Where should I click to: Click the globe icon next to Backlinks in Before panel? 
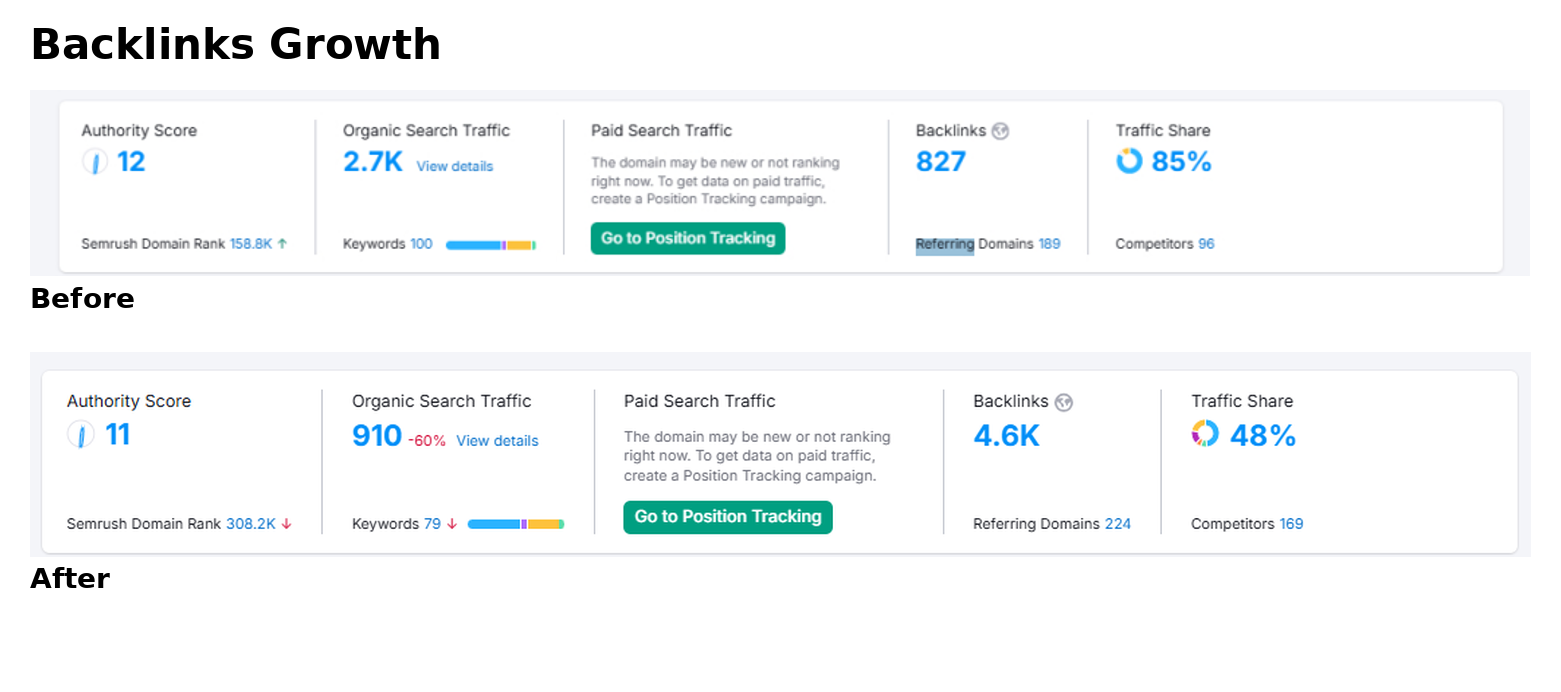(x=1000, y=131)
